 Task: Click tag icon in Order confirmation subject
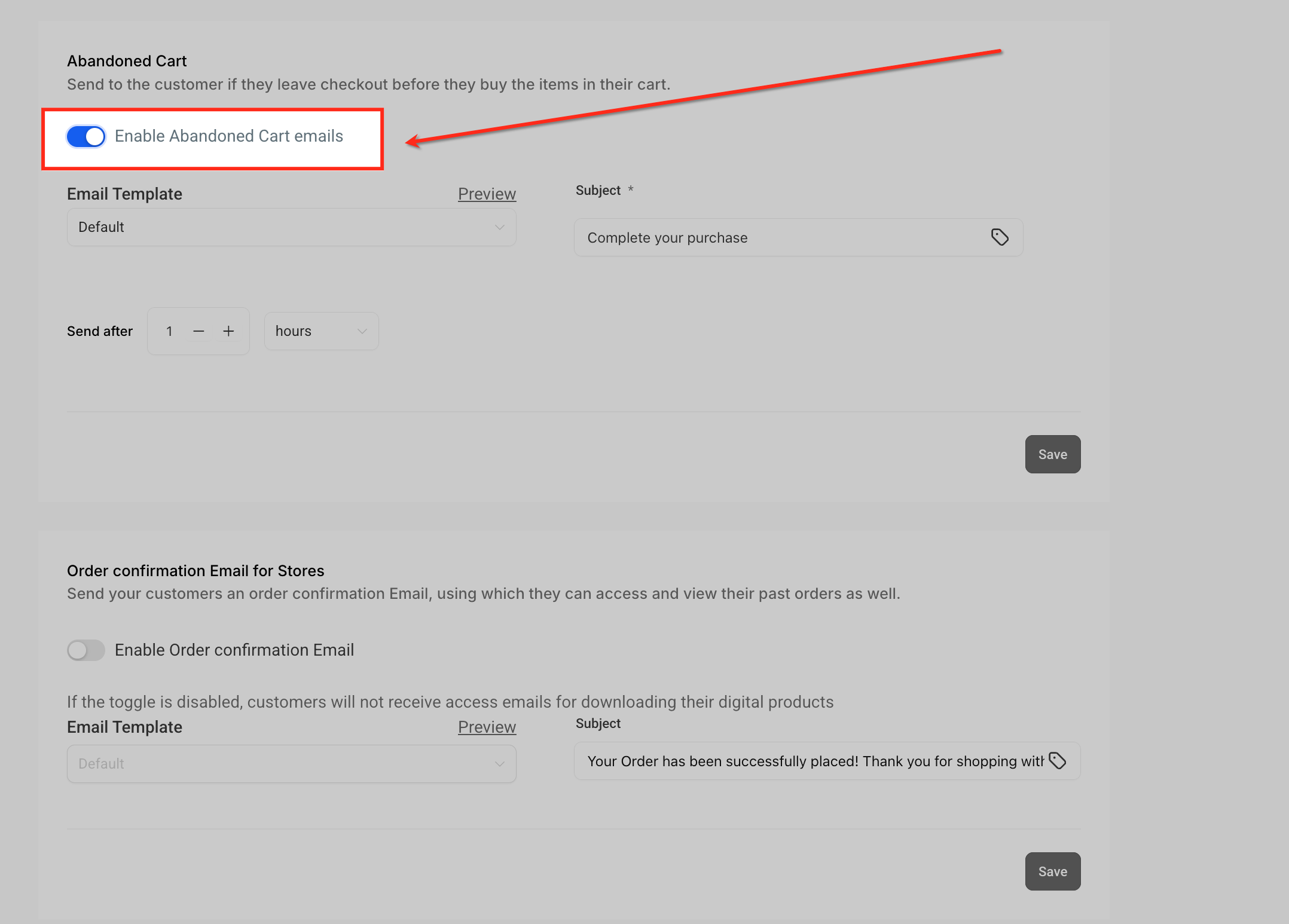coord(1058,761)
